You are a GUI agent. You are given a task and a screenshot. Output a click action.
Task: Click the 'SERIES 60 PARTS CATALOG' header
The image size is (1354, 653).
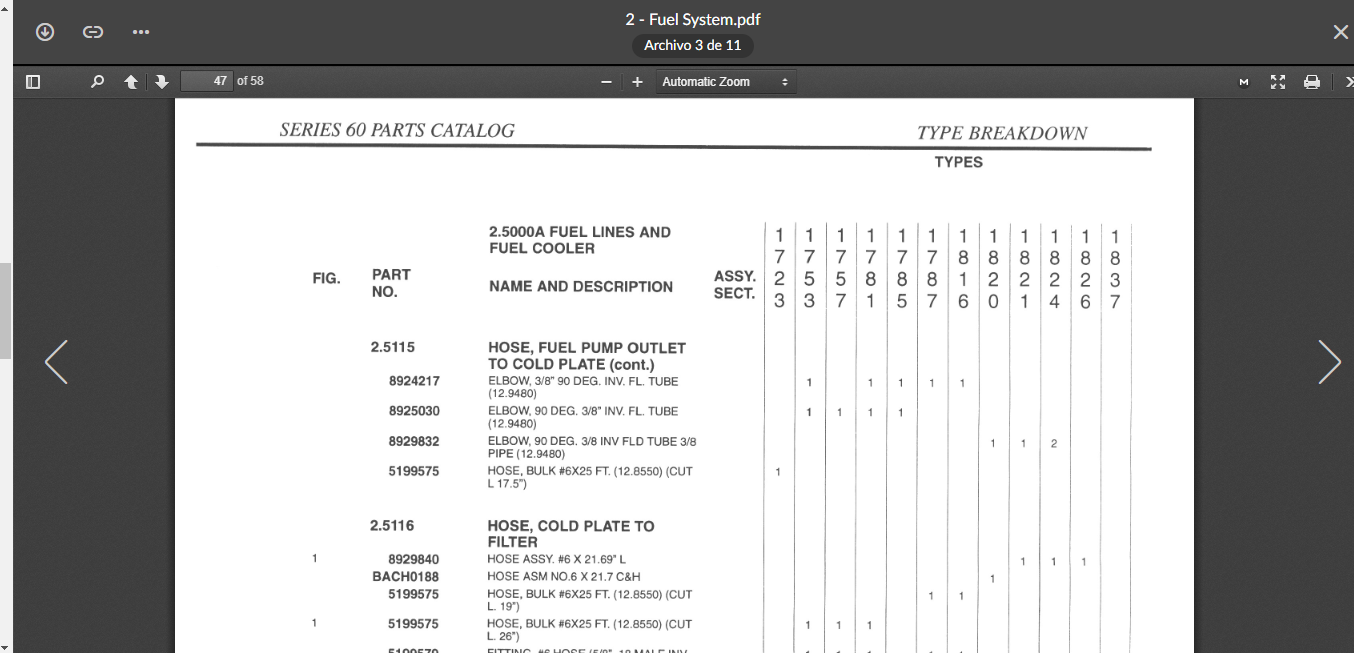pyautogui.click(x=397, y=130)
